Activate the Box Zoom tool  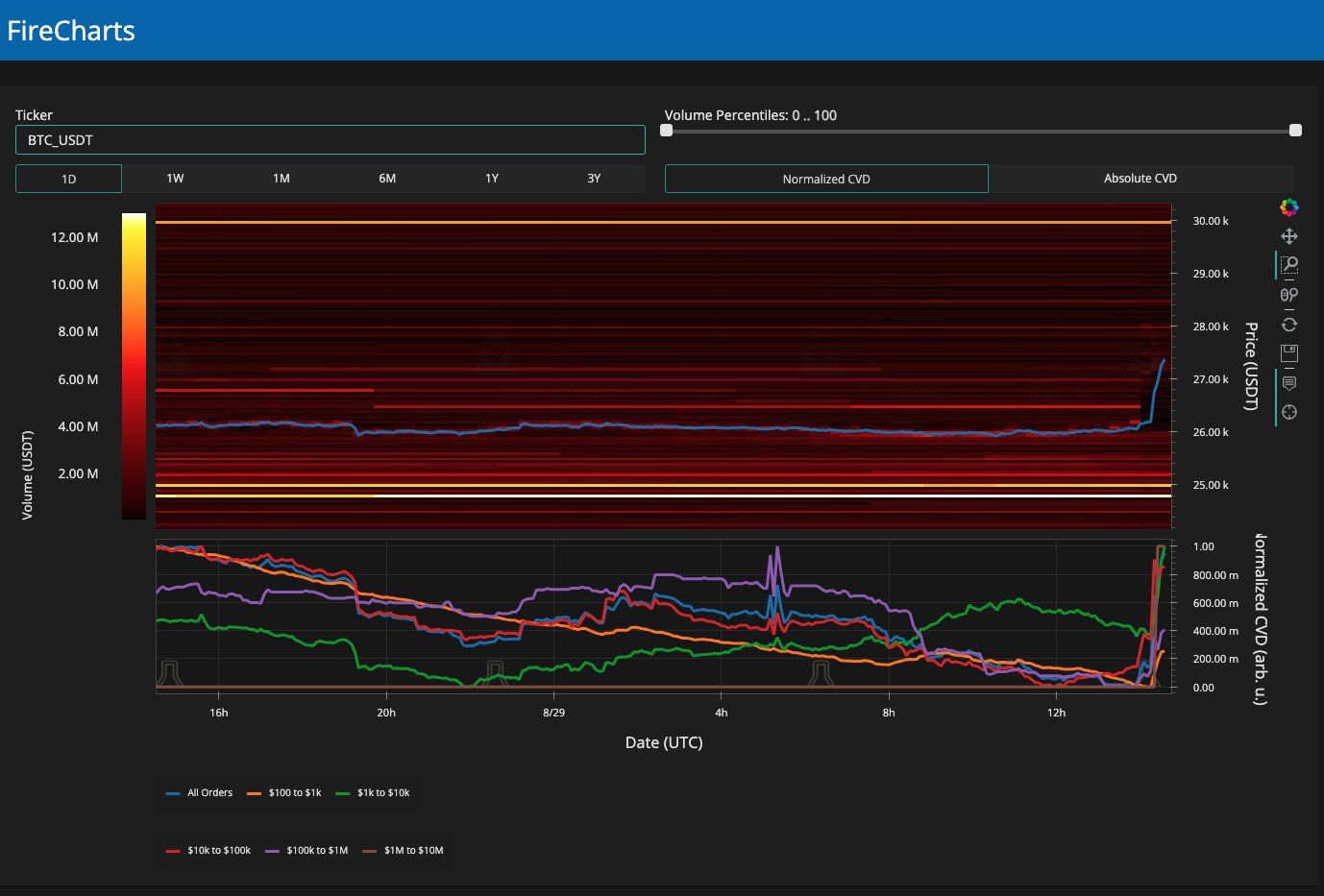coord(1289,265)
